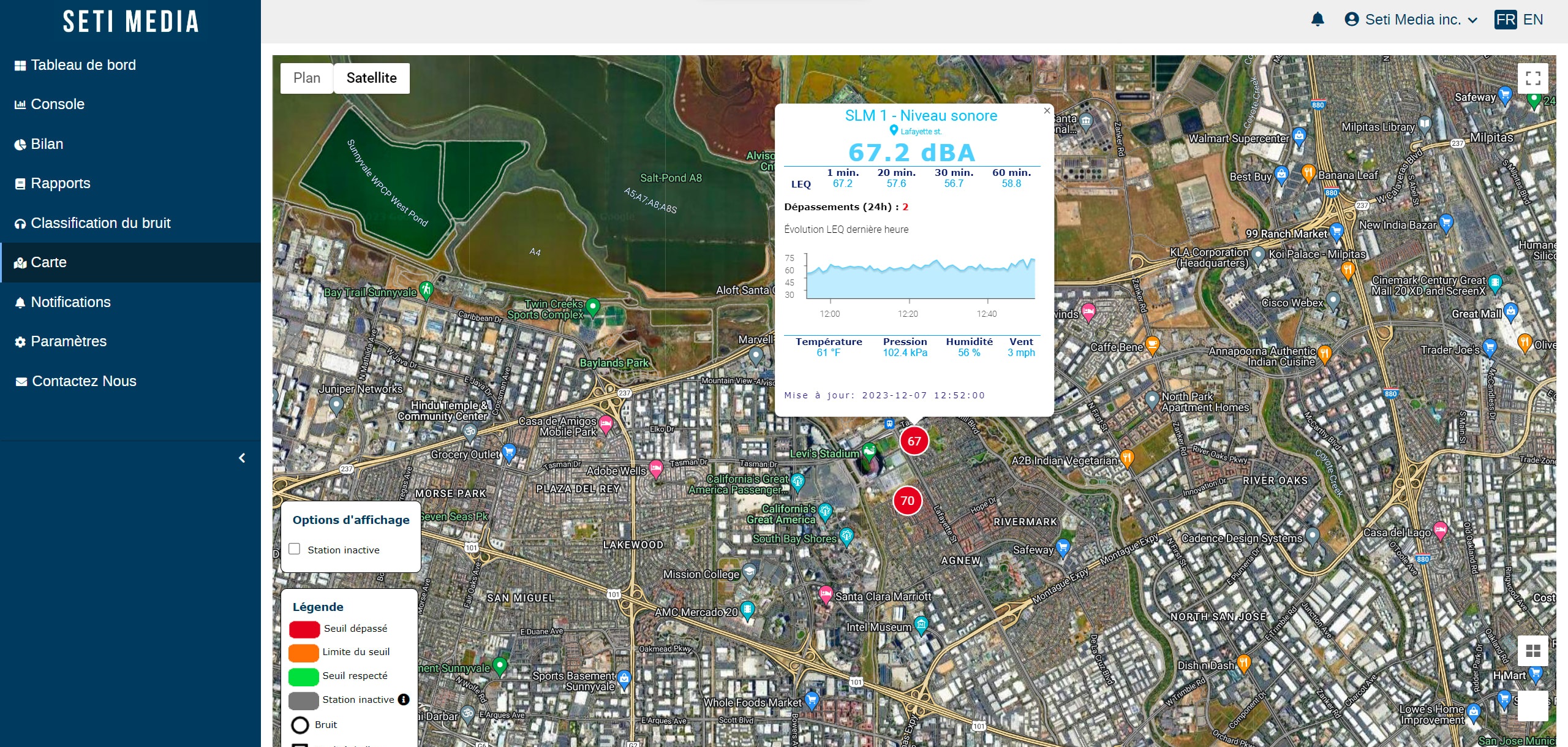Open the Tableau de bord menu item
Screen dimensions: 1568x747
coord(130,65)
